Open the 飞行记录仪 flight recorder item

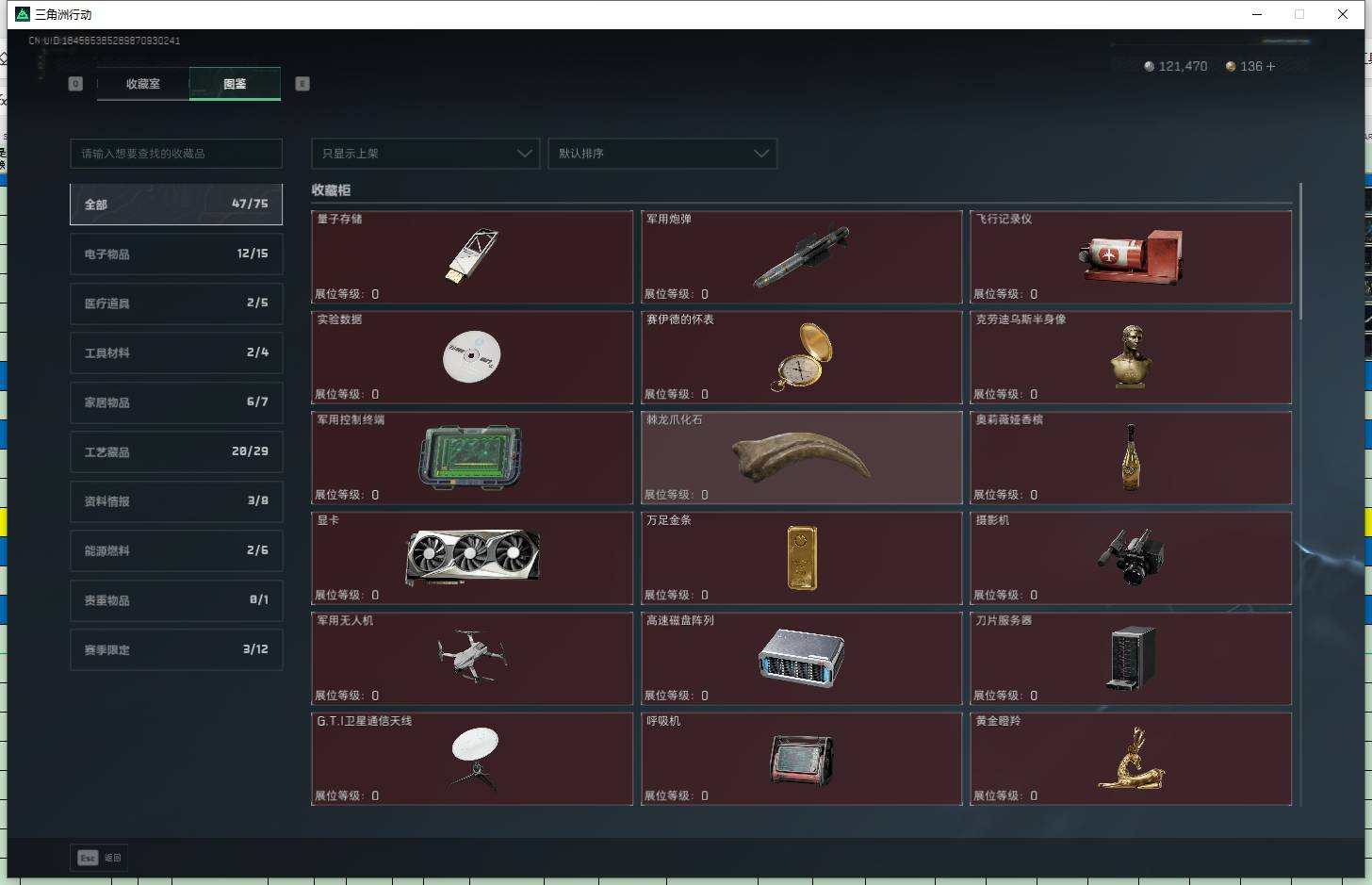coord(1131,256)
